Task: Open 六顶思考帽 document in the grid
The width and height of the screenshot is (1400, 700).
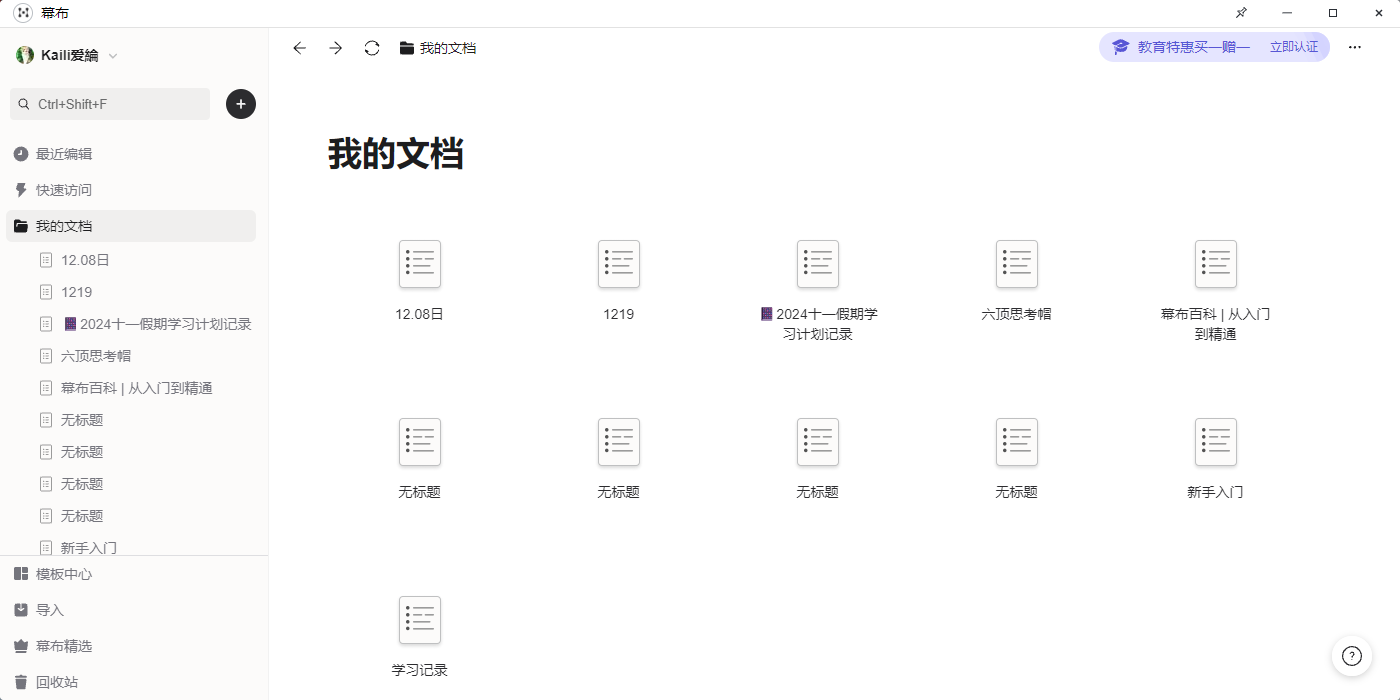Action: click(x=1016, y=265)
